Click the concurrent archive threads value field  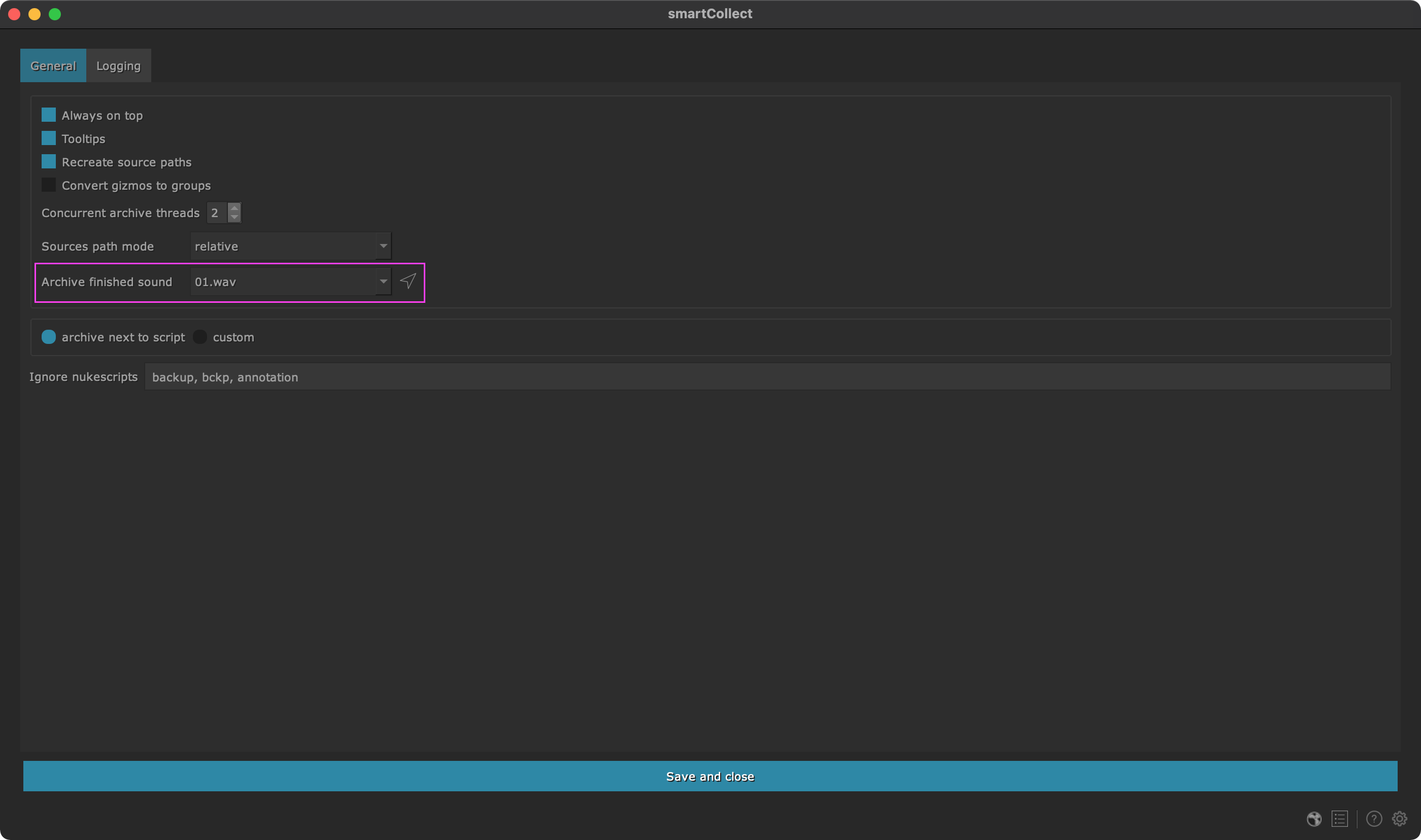[x=216, y=213]
